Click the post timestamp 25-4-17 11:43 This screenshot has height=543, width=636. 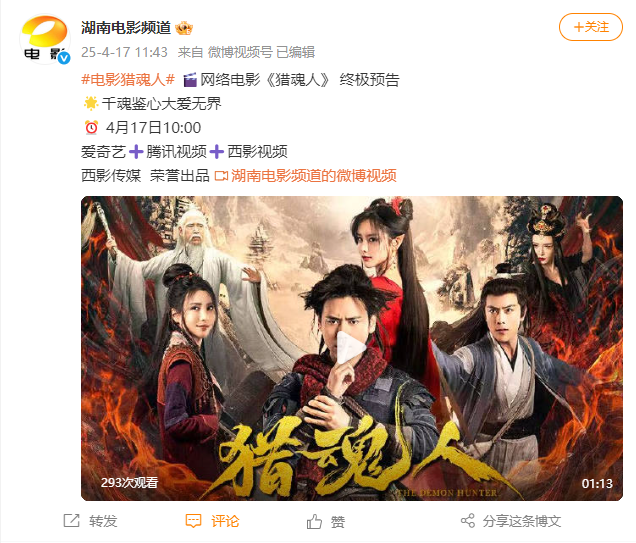coord(124,52)
